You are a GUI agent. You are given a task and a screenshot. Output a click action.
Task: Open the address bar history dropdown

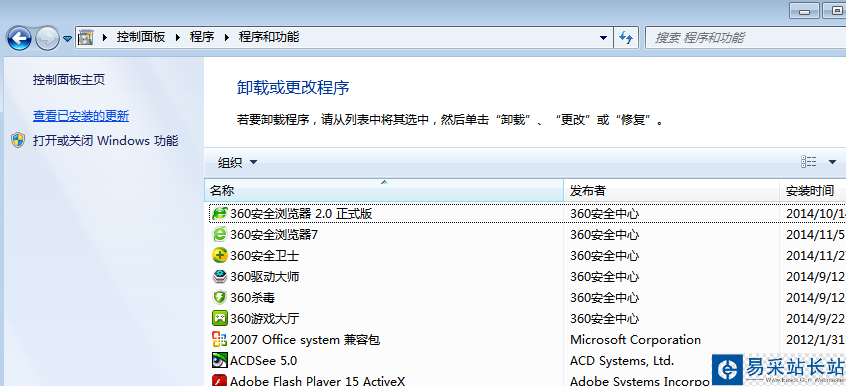coord(603,38)
